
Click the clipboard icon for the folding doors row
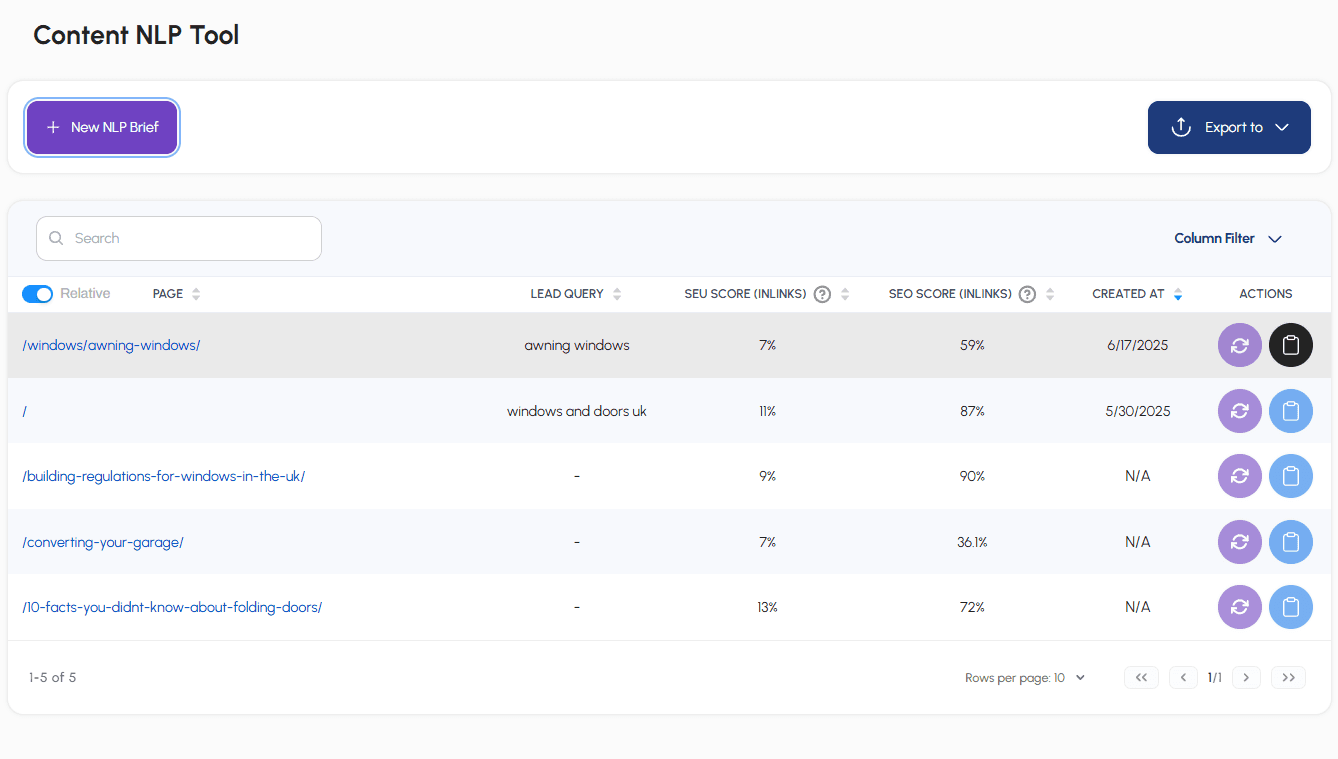1290,607
